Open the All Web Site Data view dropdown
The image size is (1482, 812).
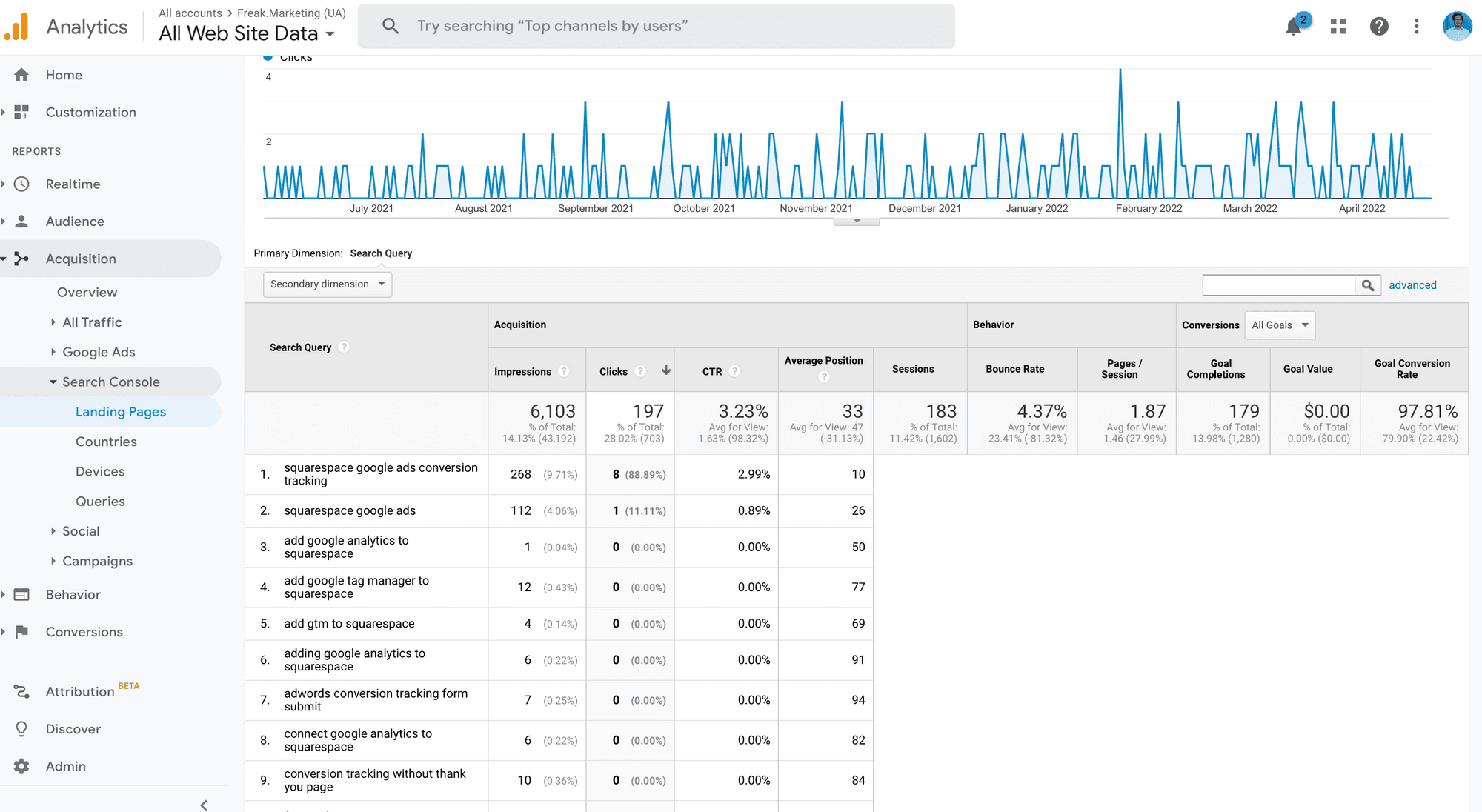tap(247, 33)
